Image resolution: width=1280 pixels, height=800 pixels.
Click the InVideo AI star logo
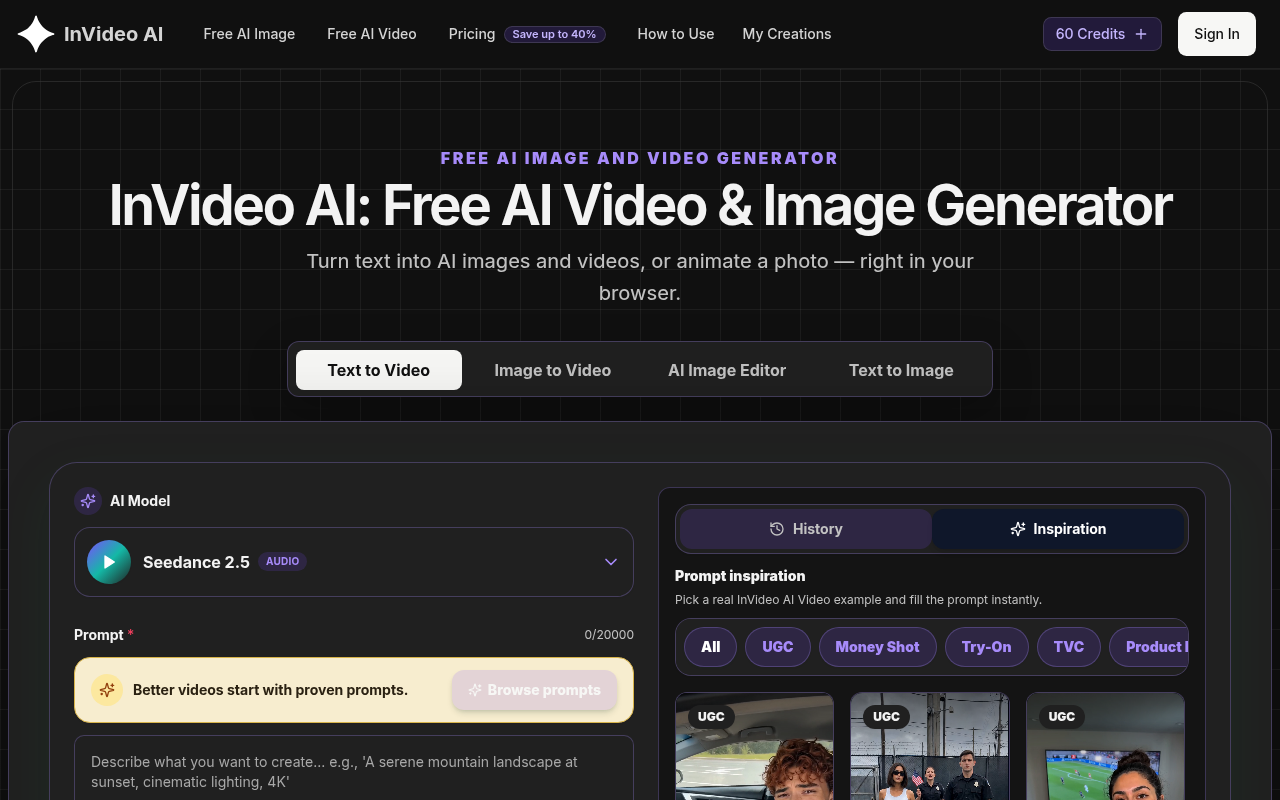(36, 34)
